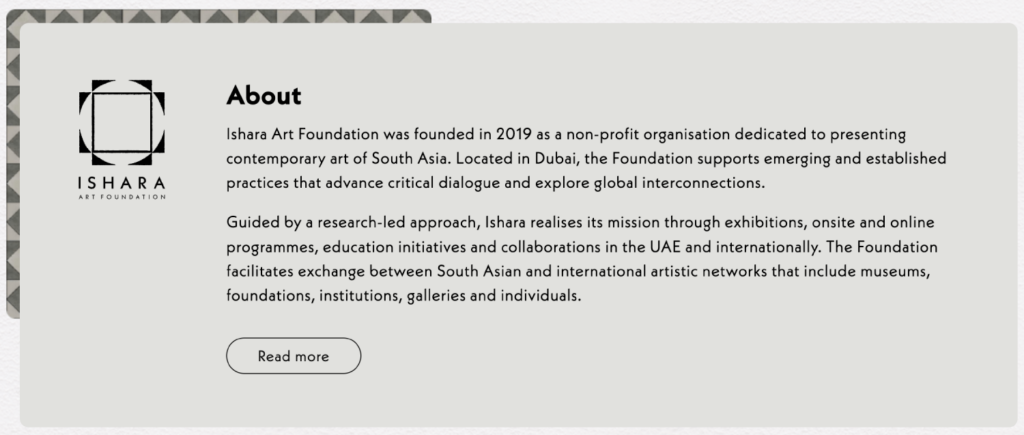Select the phrase 'global interconnections'

tap(678, 184)
